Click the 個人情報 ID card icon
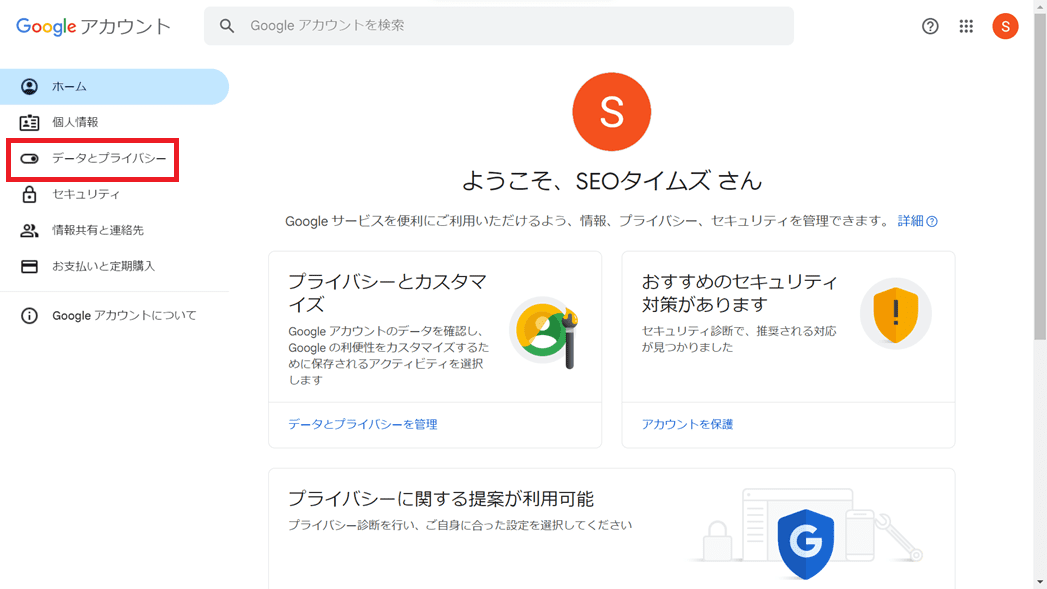 (x=29, y=122)
